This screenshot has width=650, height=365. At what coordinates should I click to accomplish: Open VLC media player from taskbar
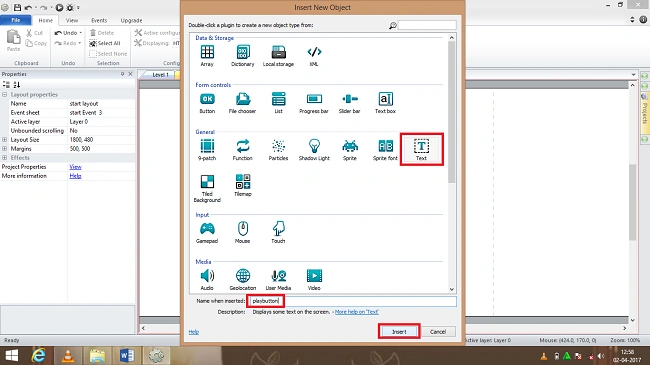pos(68,355)
